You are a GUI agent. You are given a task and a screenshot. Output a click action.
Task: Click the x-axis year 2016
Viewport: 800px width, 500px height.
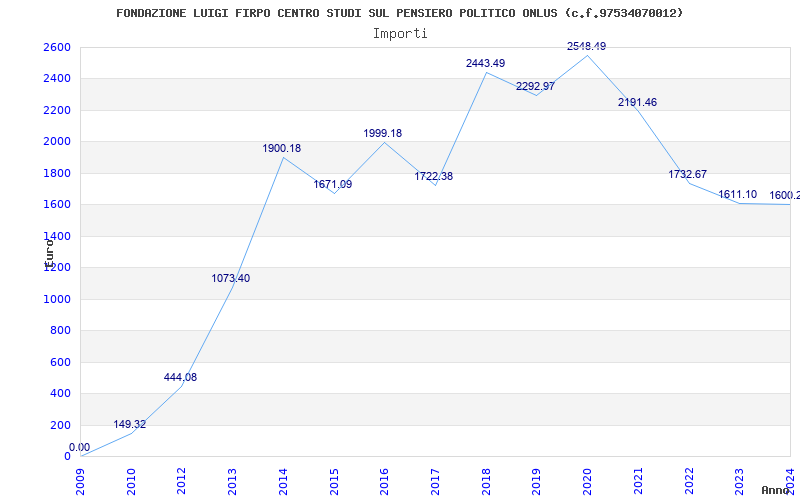pos(384,481)
